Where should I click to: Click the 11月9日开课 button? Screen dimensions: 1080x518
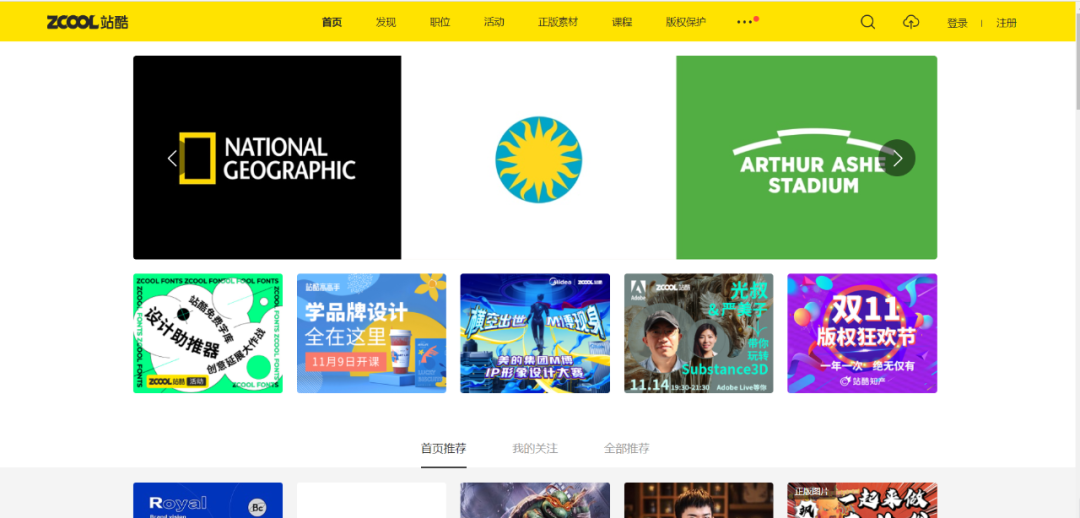click(346, 362)
